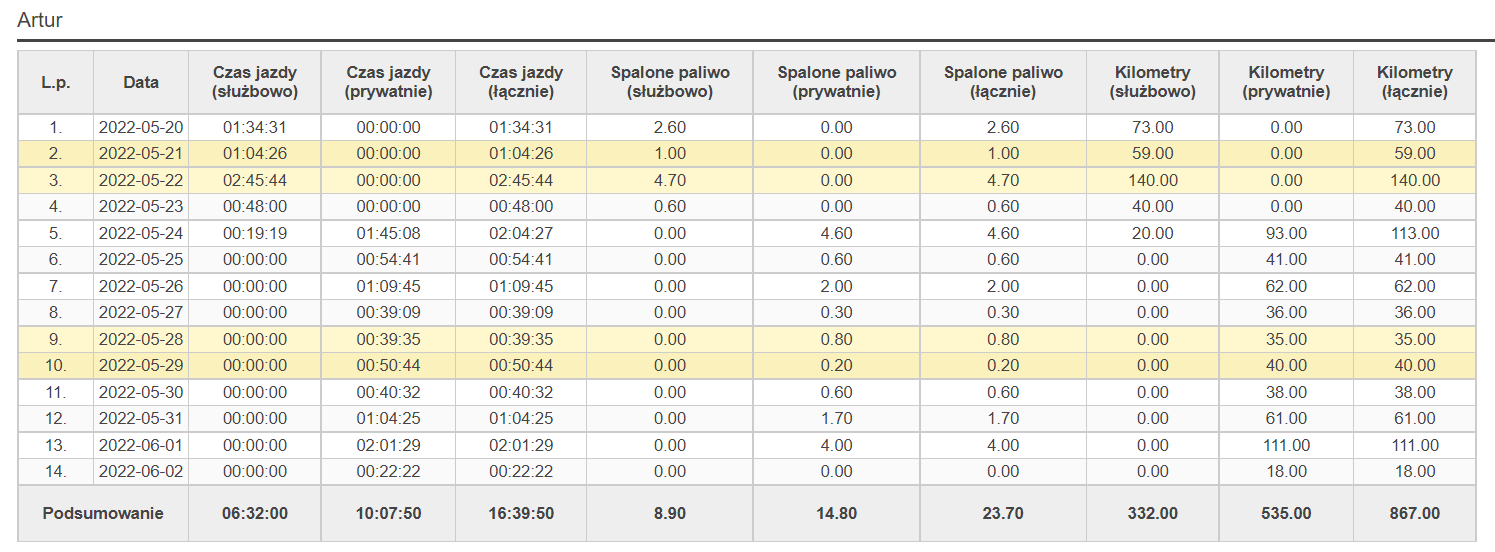This screenshot has height=552, width=1495.
Task: Select the date cell 2022-05-26
Action: pos(141,287)
